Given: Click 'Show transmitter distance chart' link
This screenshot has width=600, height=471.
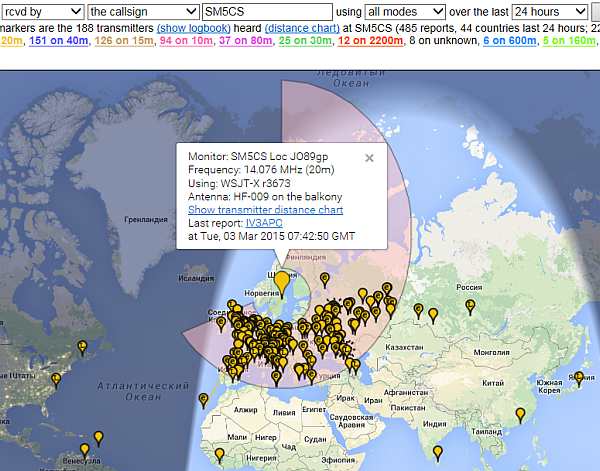Looking at the screenshot, I should click(x=265, y=210).
